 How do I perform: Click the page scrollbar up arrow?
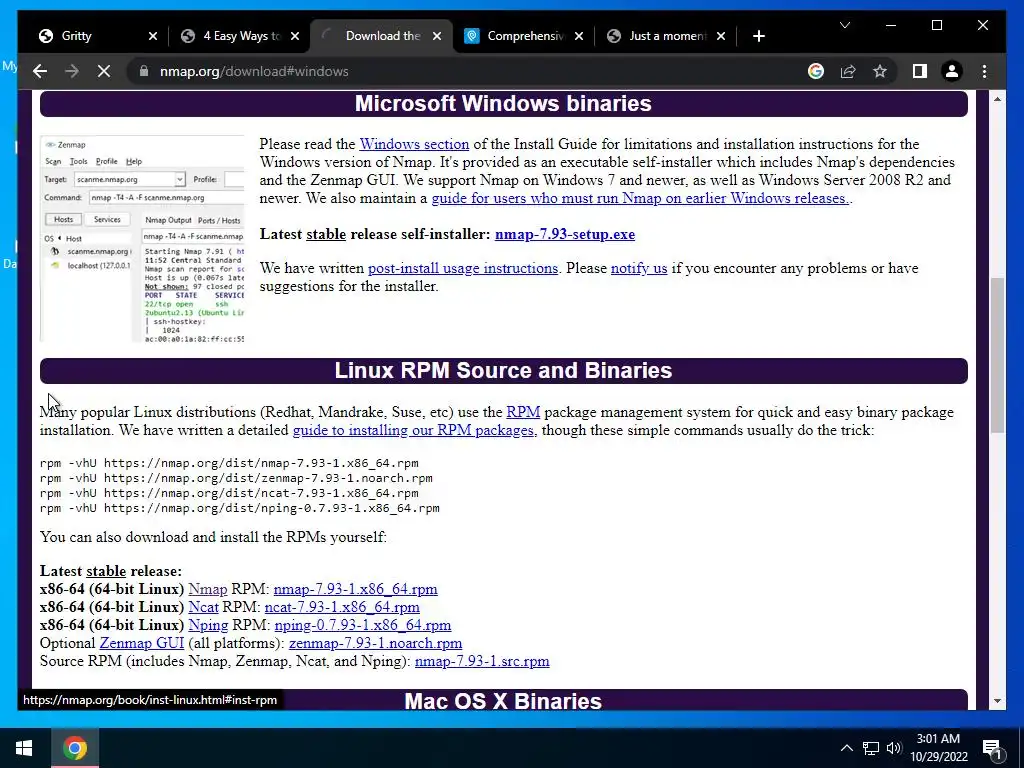point(997,99)
